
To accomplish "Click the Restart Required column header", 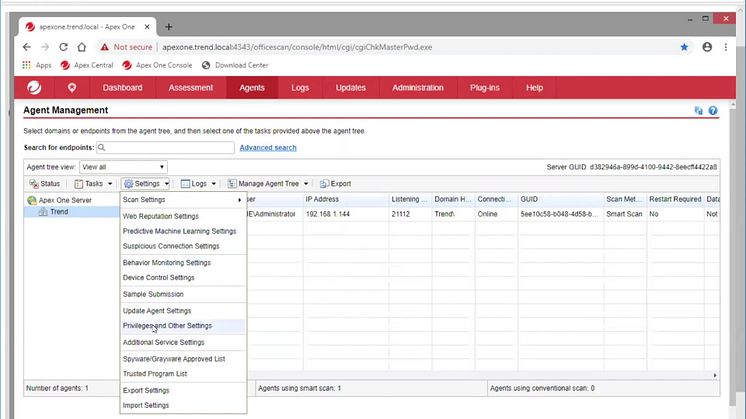I will click(675, 199).
